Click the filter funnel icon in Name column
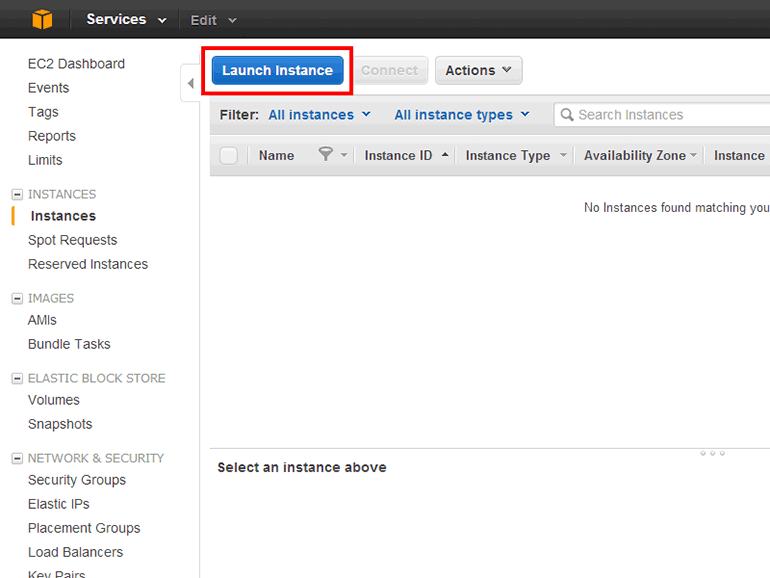Viewport: 770px width, 578px height. tap(325, 155)
